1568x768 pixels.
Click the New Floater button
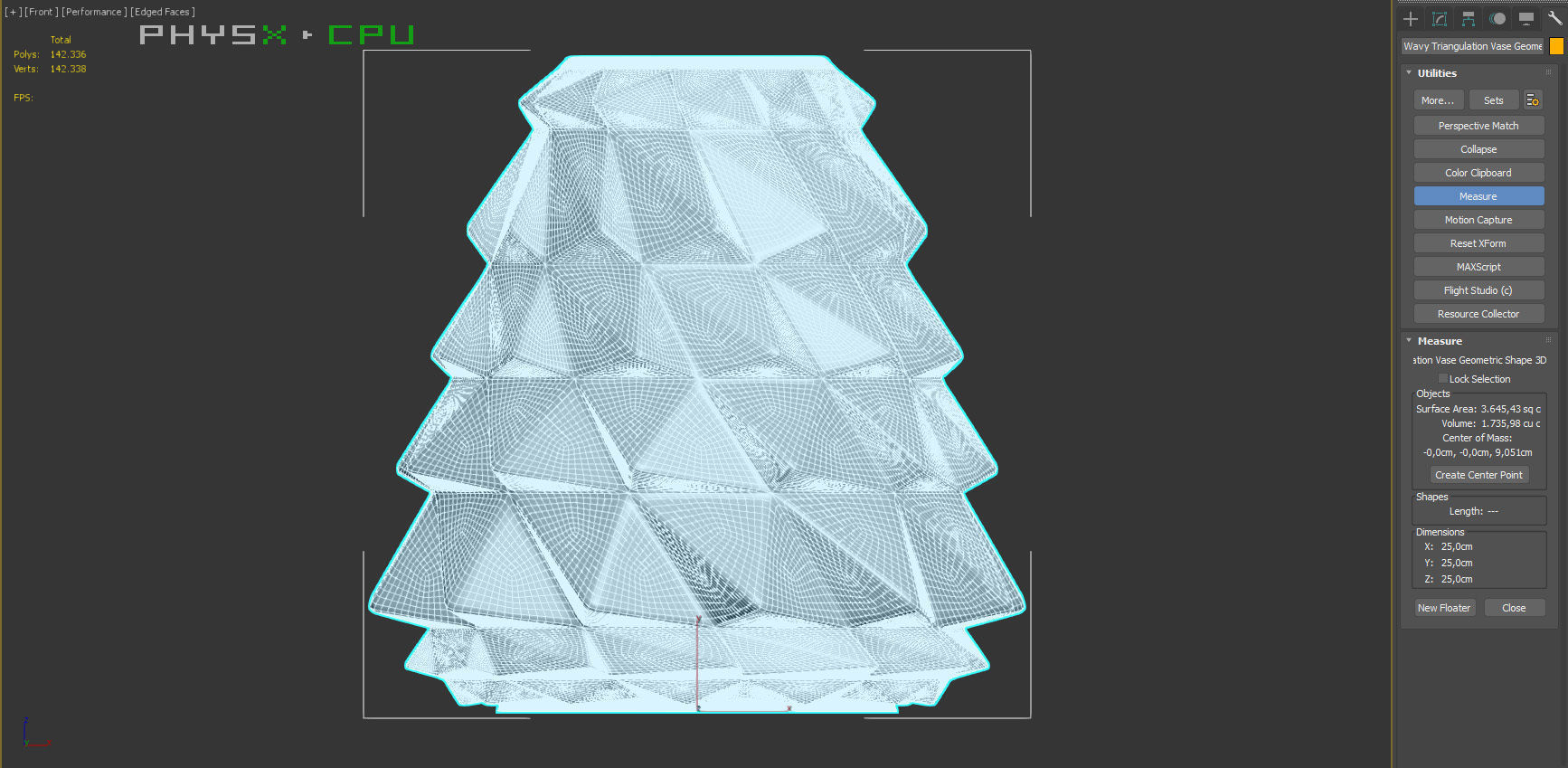tap(1444, 608)
